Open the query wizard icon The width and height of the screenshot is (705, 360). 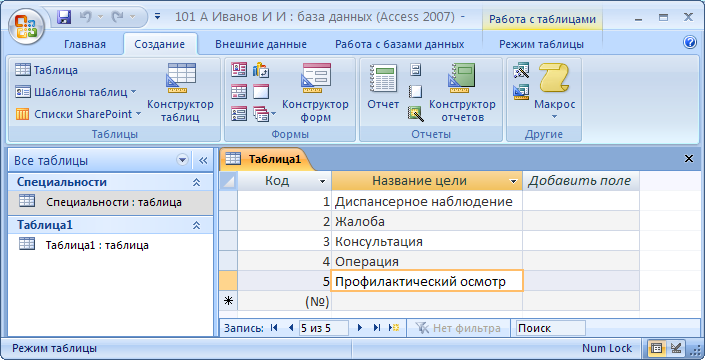click(x=522, y=70)
